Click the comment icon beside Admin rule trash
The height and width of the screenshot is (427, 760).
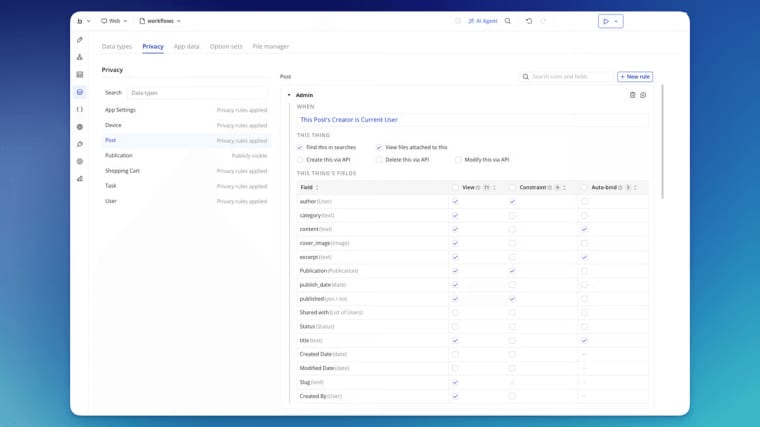[643, 95]
